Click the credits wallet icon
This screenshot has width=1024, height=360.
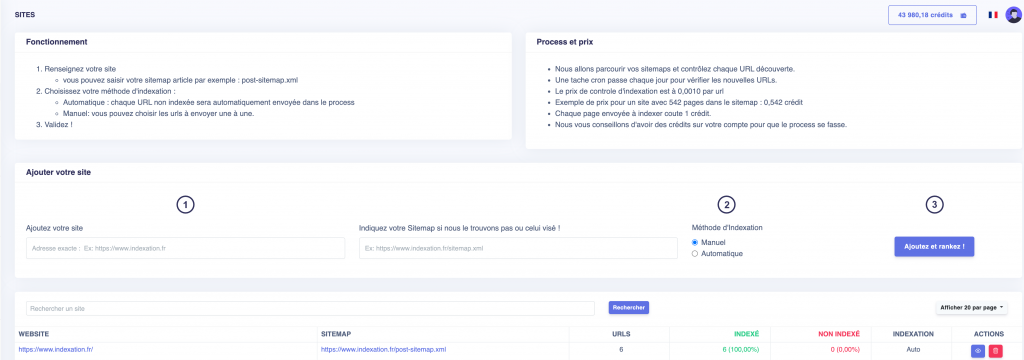point(963,15)
